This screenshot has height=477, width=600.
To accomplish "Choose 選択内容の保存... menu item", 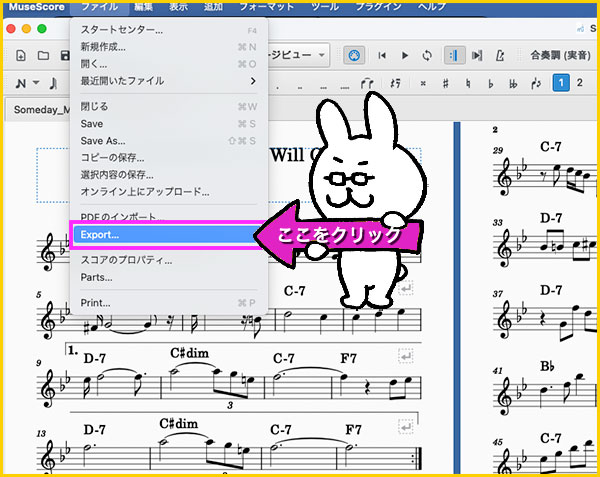I will tap(169, 175).
